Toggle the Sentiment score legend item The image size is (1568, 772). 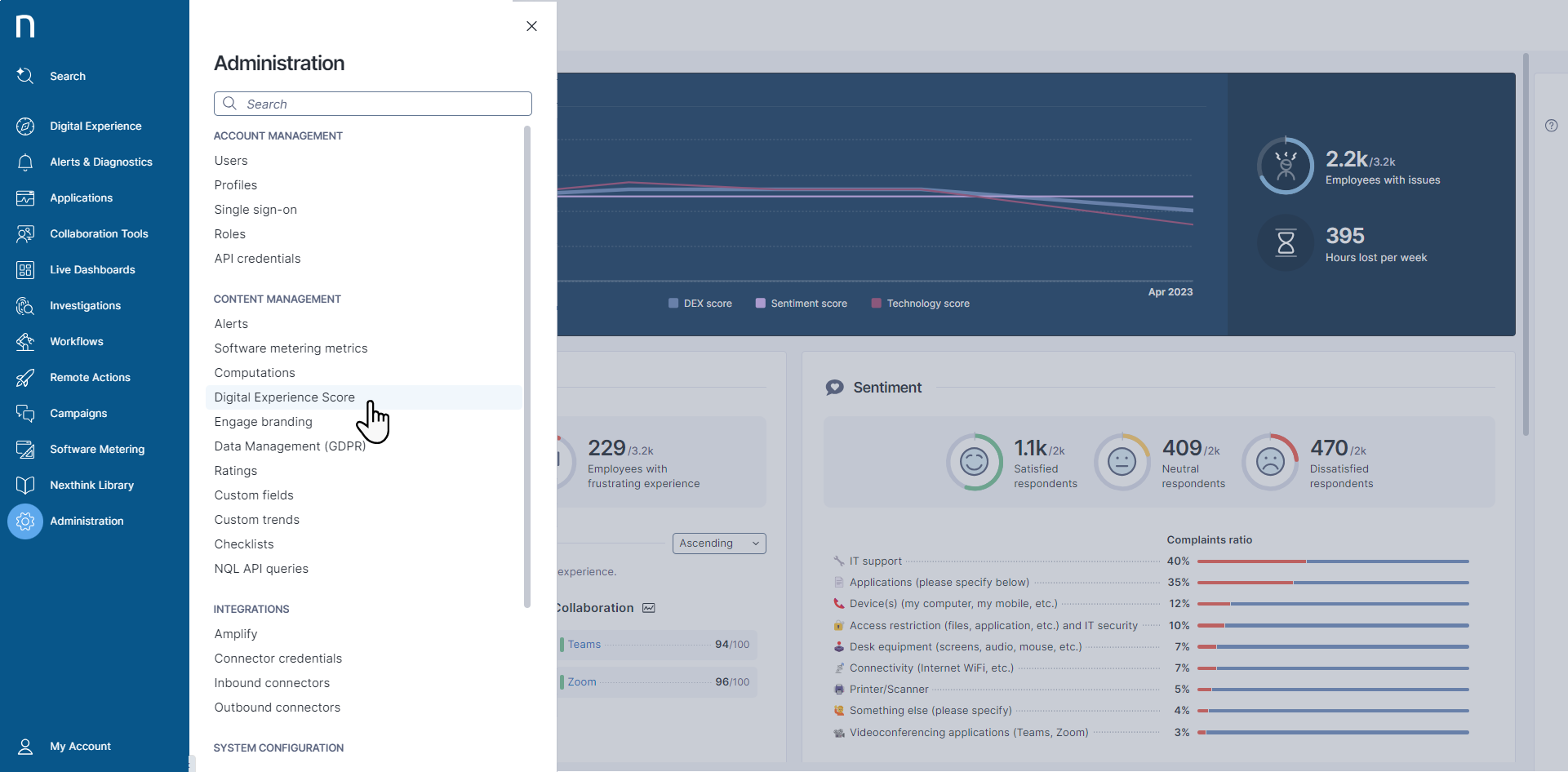[801, 304]
